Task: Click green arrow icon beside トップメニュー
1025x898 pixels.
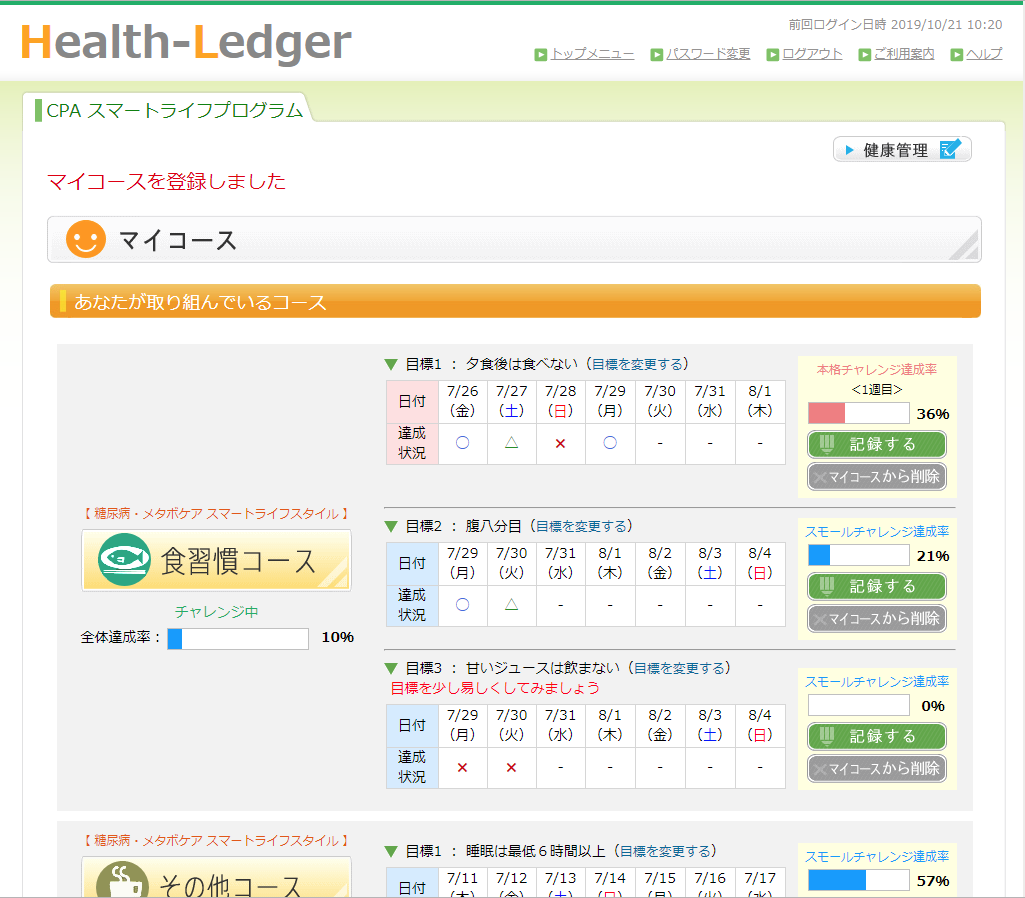Action: tap(540, 55)
